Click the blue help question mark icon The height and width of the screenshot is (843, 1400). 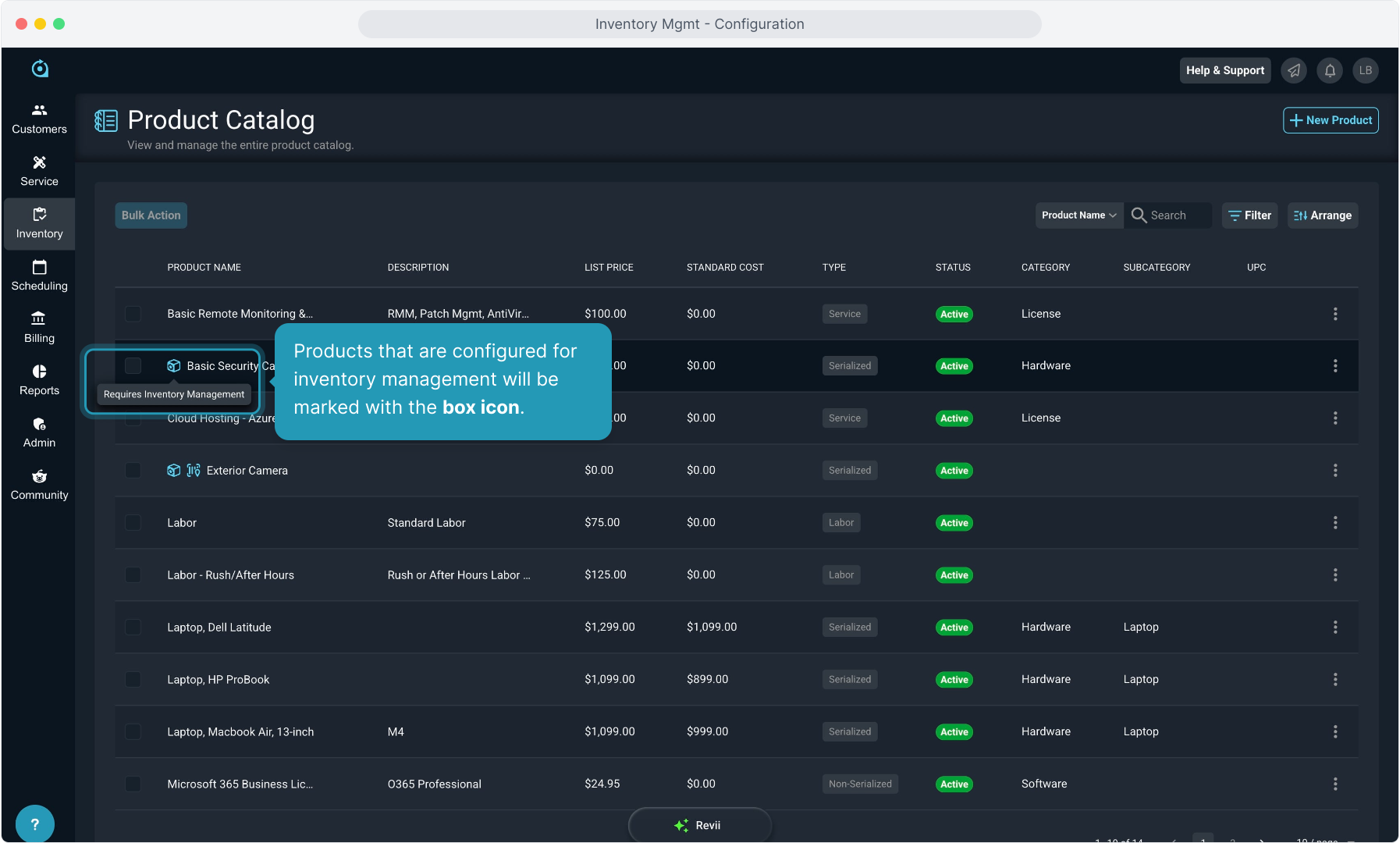coord(34,823)
